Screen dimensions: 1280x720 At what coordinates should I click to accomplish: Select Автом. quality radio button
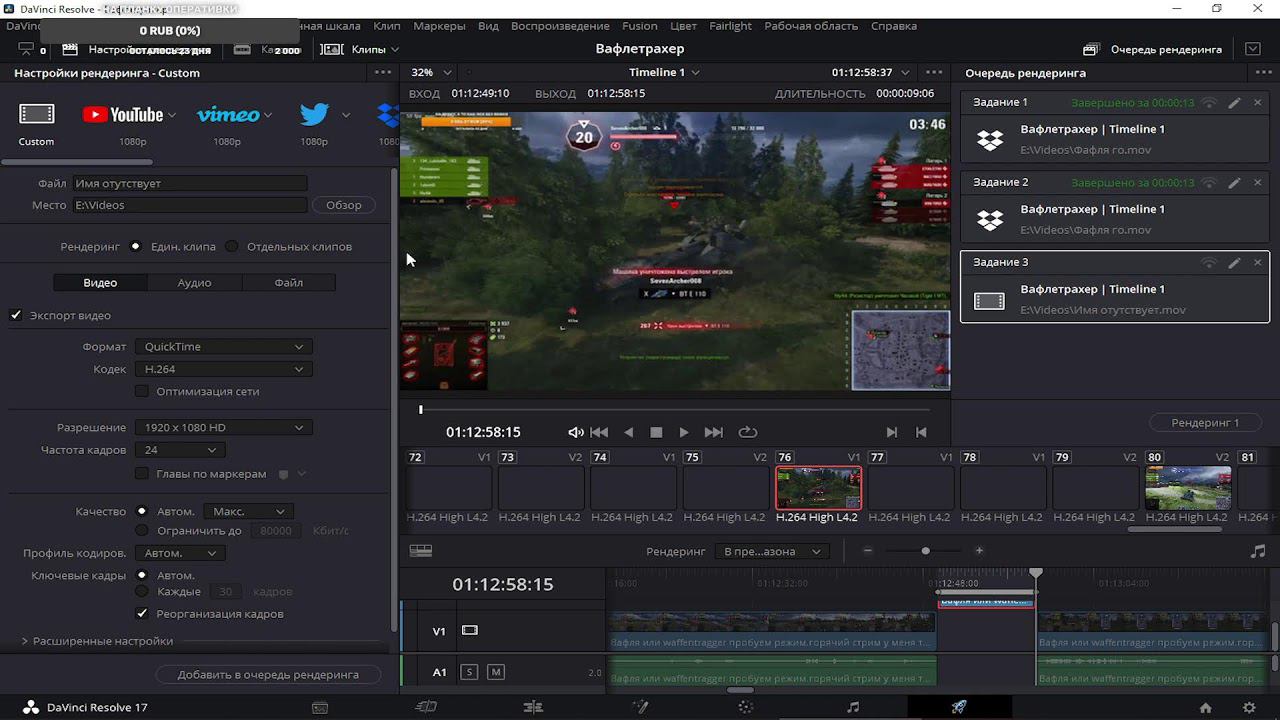(x=142, y=511)
